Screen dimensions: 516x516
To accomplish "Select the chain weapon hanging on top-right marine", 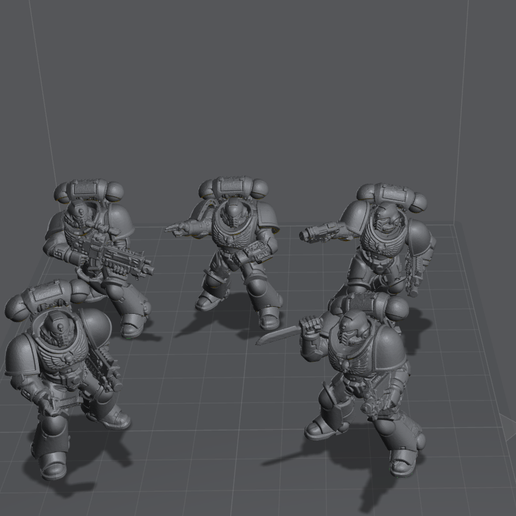I will (413, 272).
